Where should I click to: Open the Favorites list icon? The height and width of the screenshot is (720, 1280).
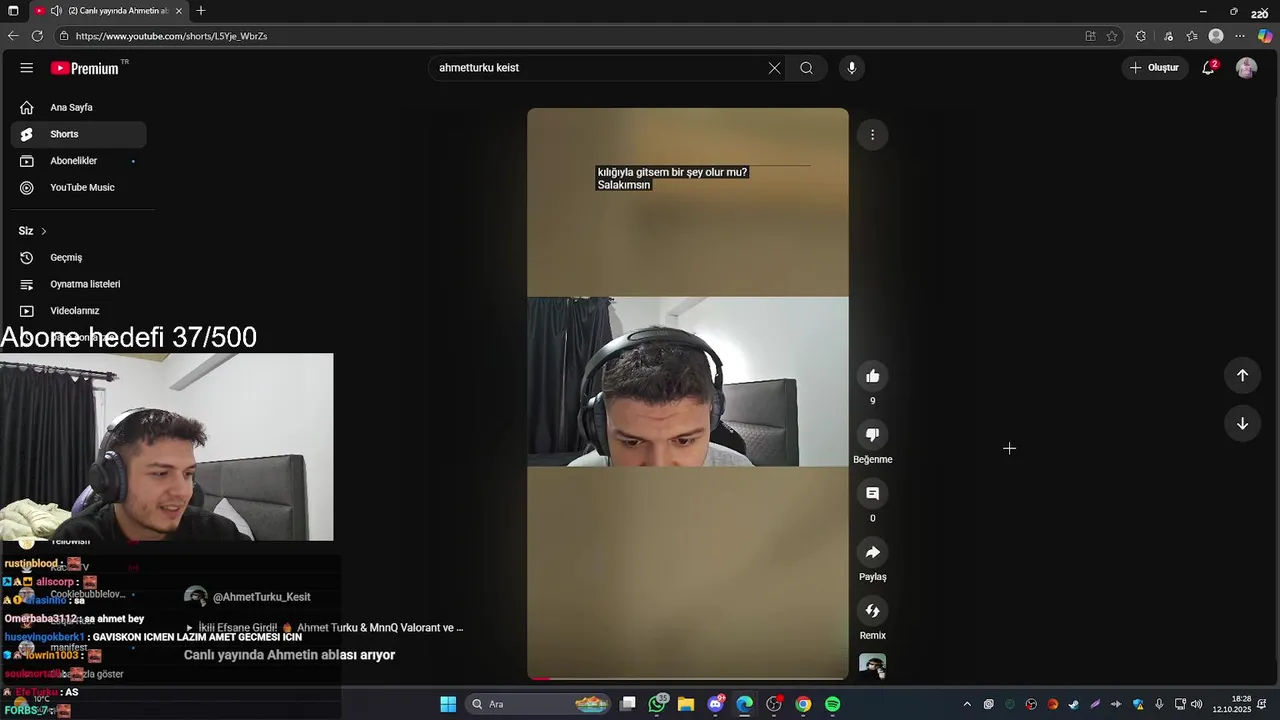coord(1192,36)
